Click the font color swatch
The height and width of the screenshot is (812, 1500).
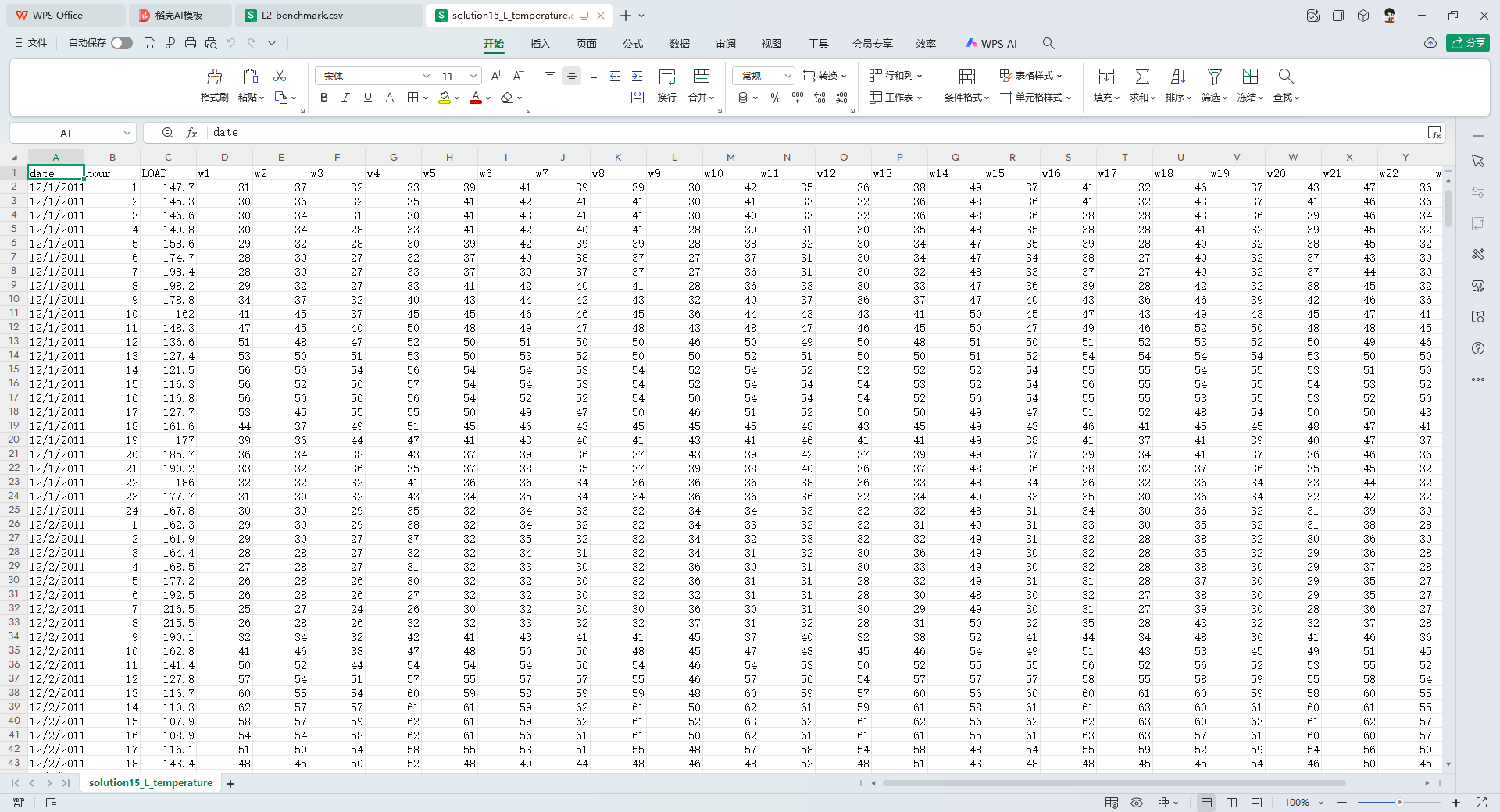coord(476,98)
